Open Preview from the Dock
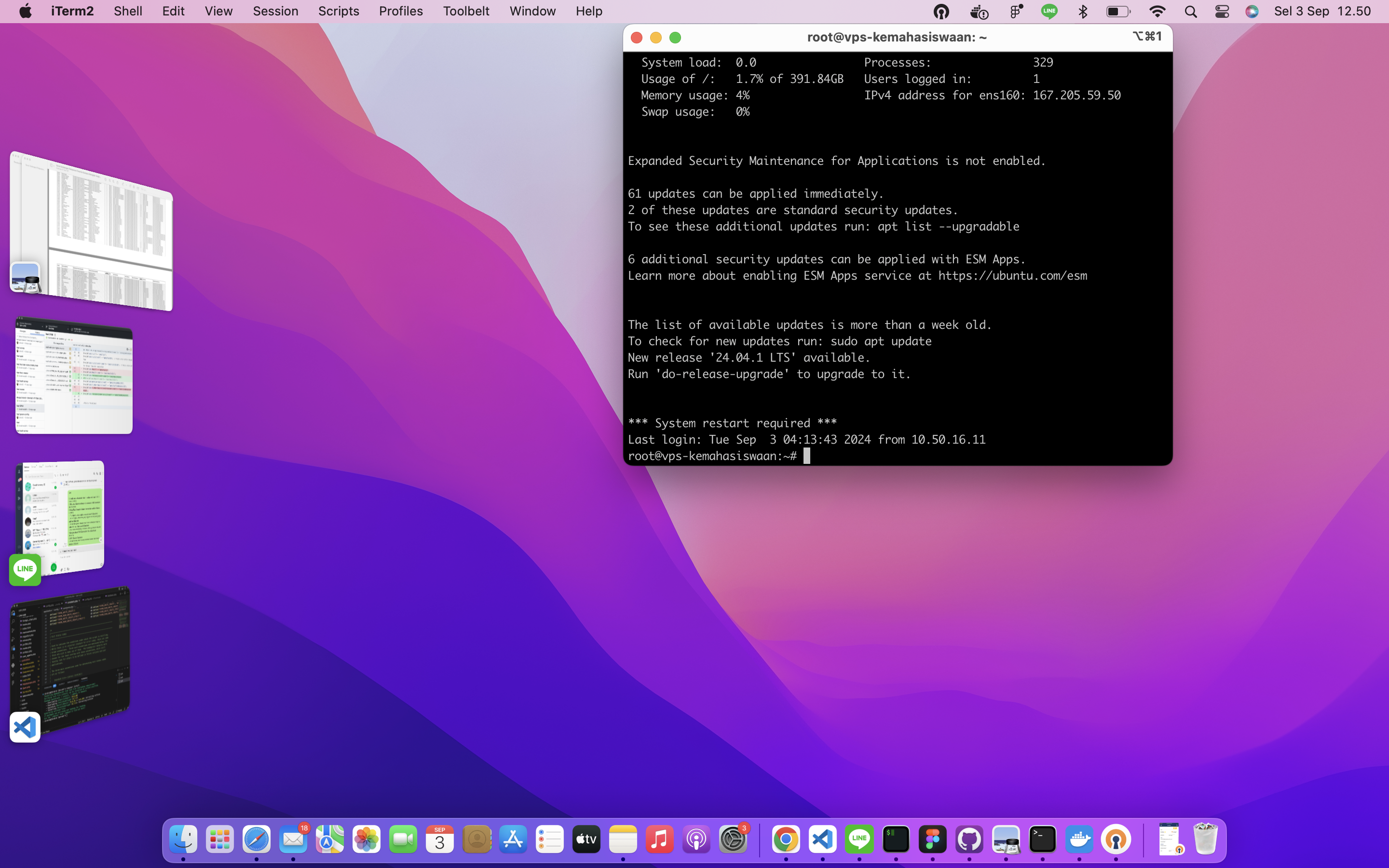Image resolution: width=1389 pixels, height=868 pixels. [1006, 839]
